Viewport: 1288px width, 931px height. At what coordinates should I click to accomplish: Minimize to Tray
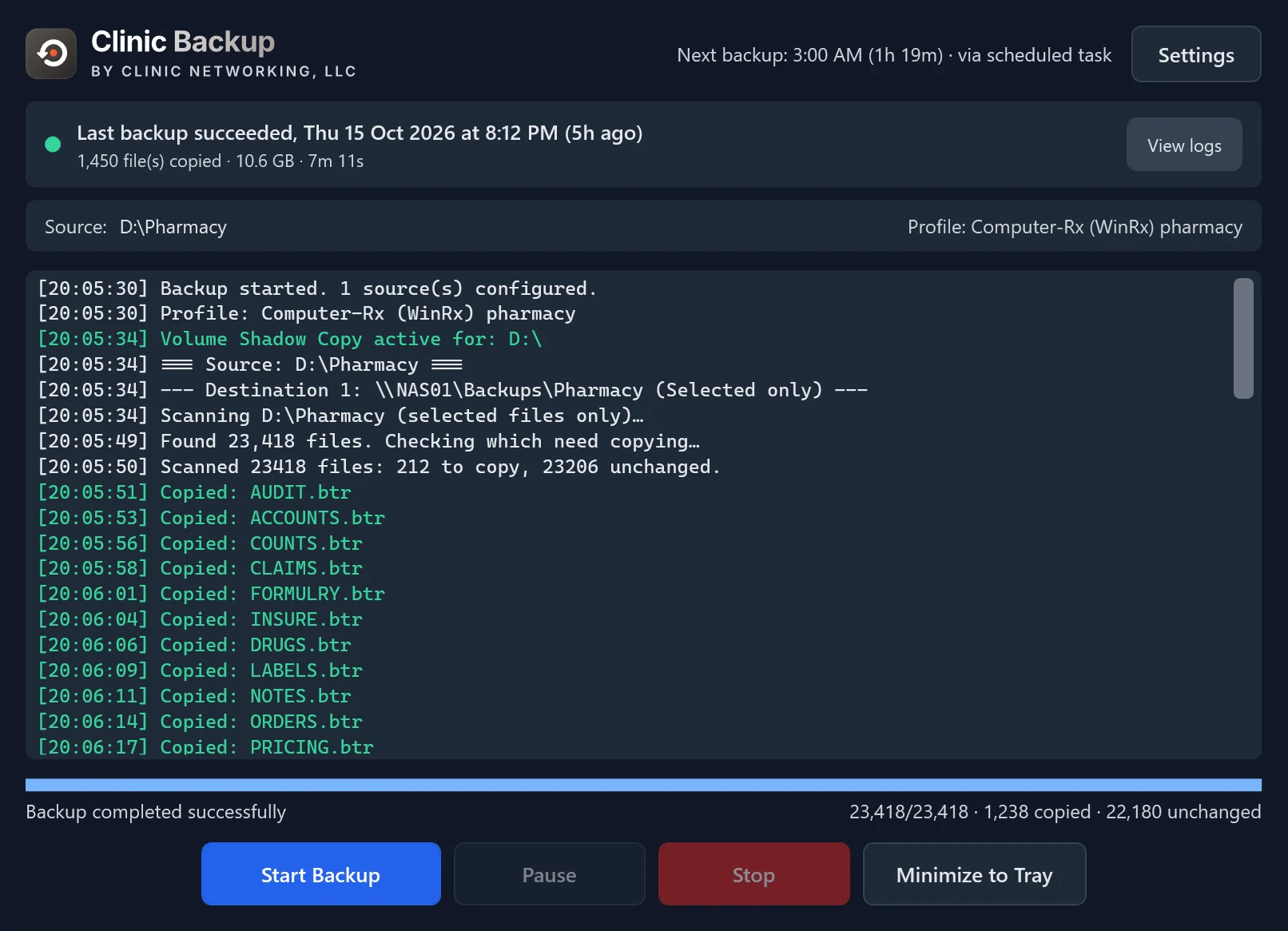click(975, 874)
